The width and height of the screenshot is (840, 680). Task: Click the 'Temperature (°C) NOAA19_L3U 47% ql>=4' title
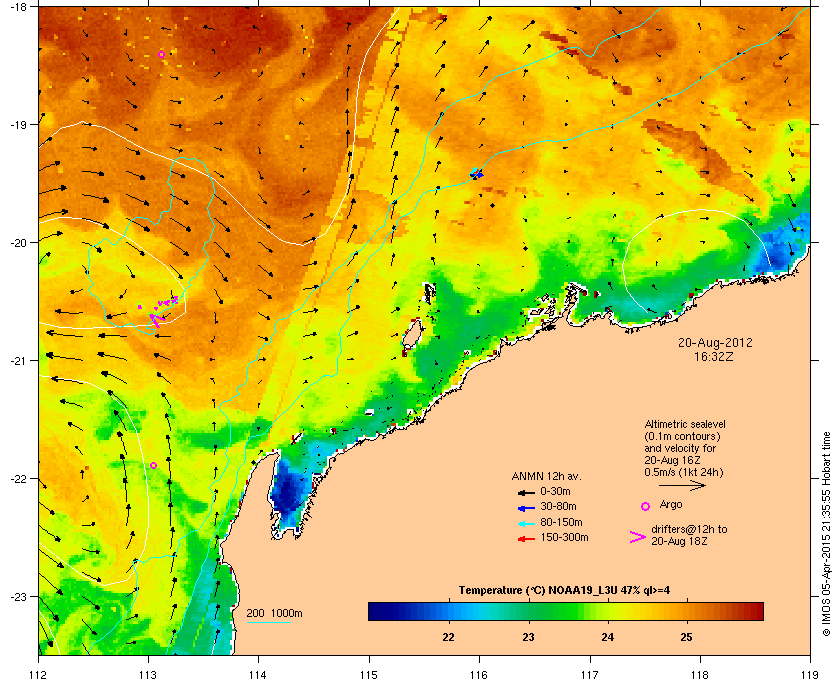coord(564,591)
